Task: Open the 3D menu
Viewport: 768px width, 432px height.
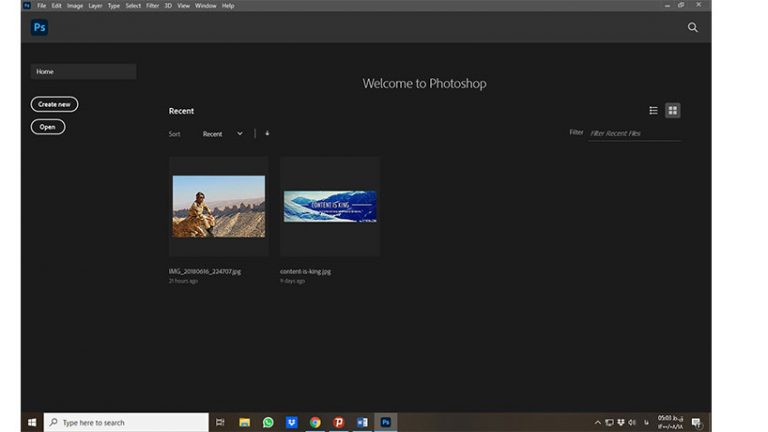Action: [x=168, y=6]
